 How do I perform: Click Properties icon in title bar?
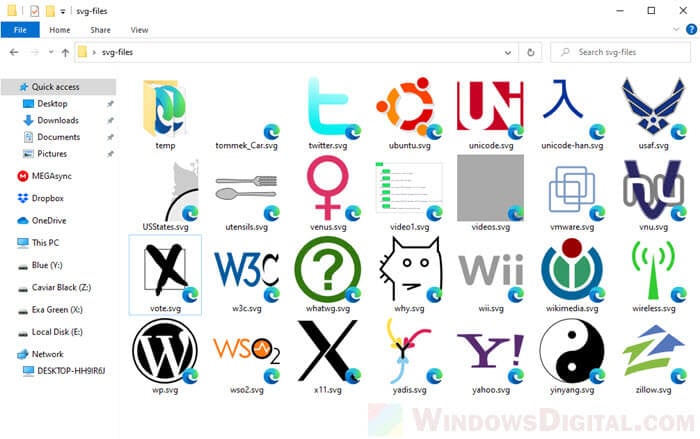click(x=34, y=11)
